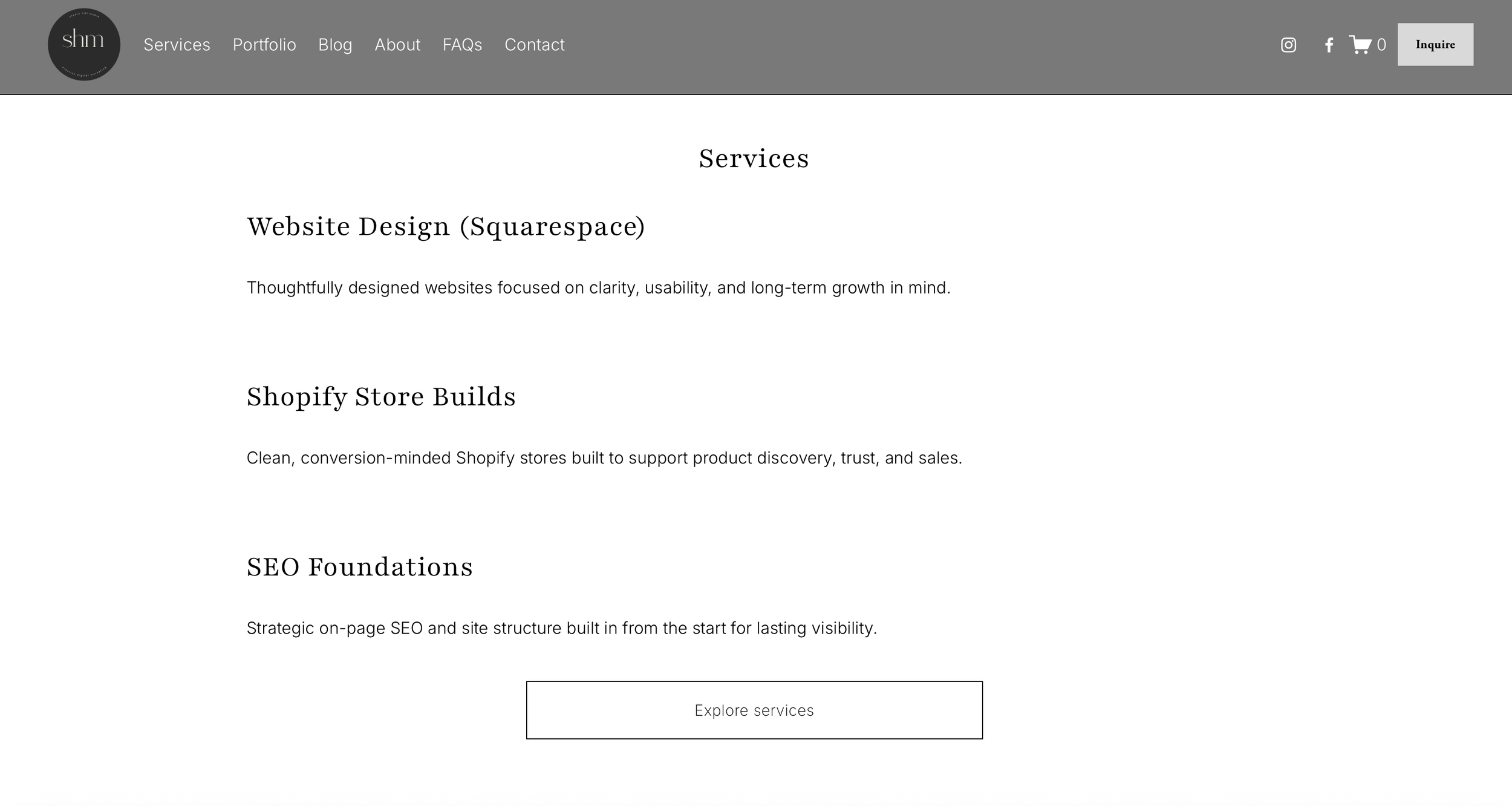Visit the FAQs page
1512x806 pixels.
pos(462,45)
